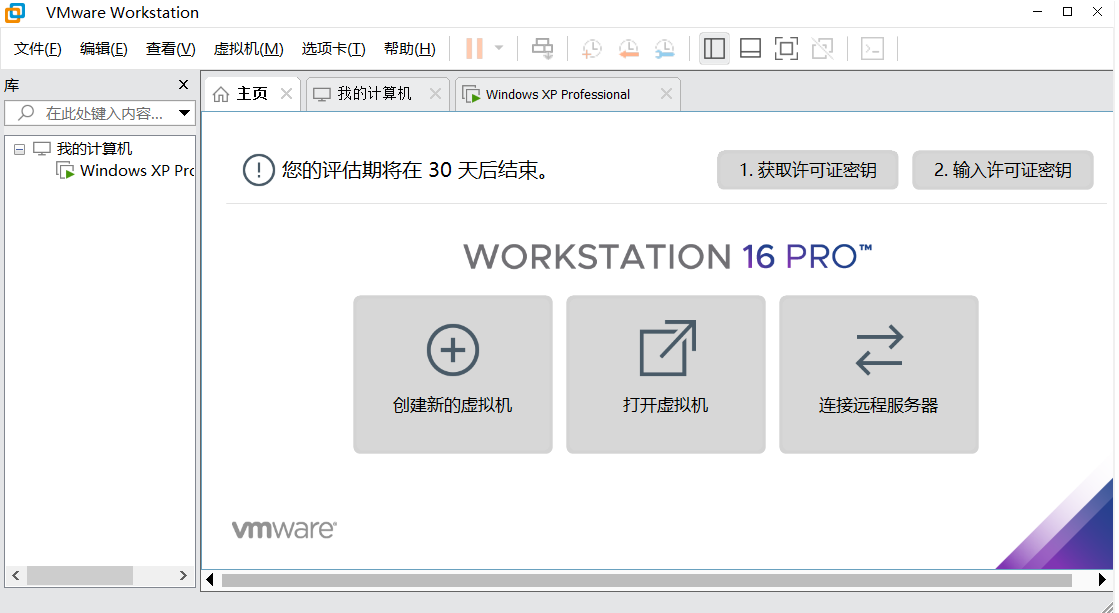1119x613 pixels.
Task: Open the 帮助(H) menu
Action: 410,49
